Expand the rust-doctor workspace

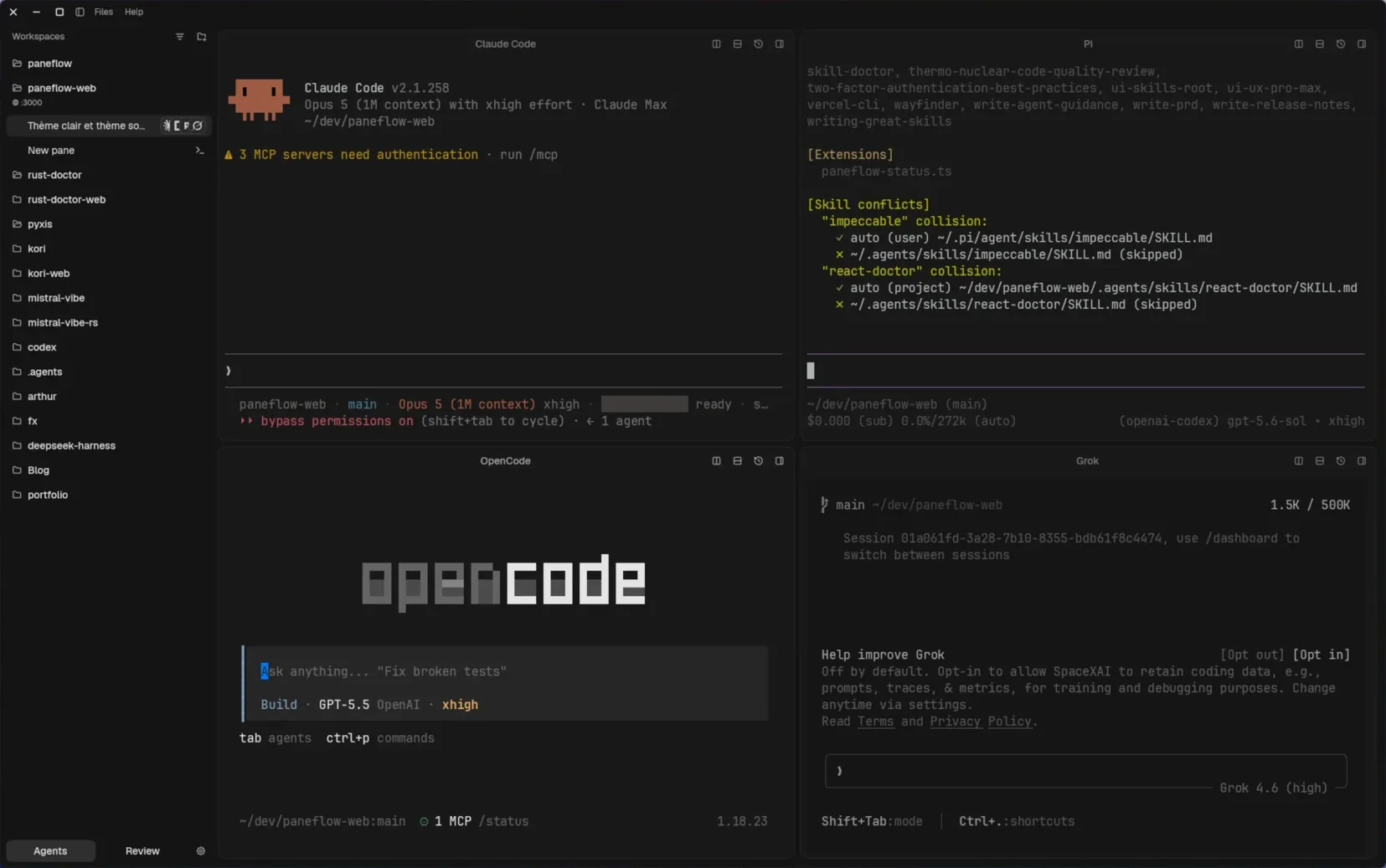click(107, 175)
